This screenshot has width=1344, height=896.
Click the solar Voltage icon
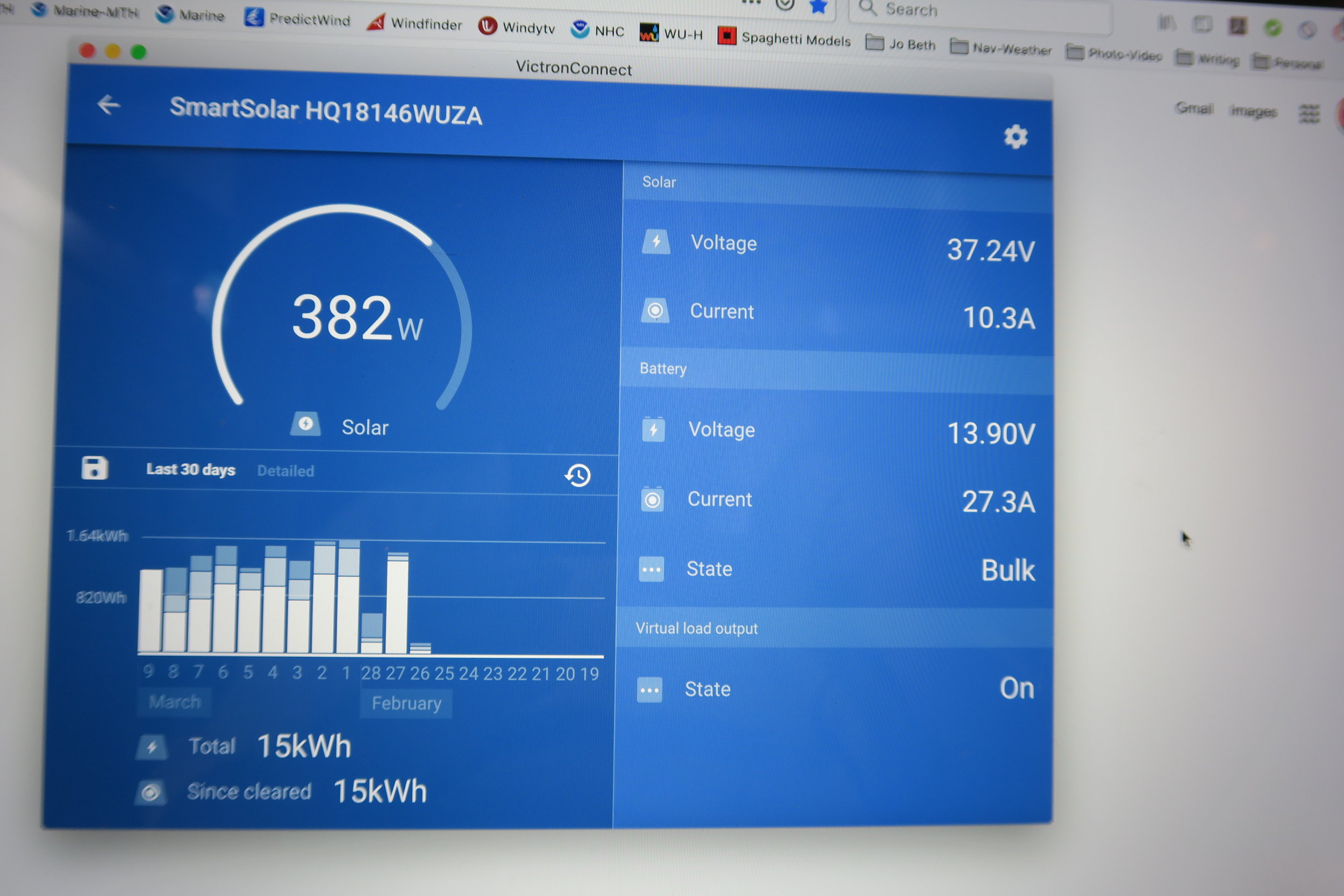pyautogui.click(x=655, y=241)
